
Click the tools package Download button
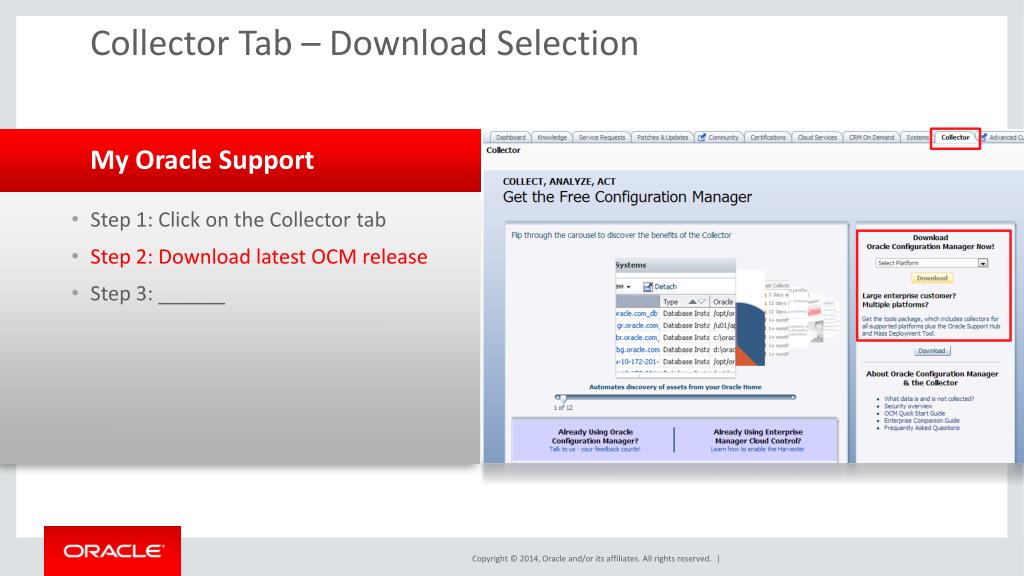click(x=931, y=351)
